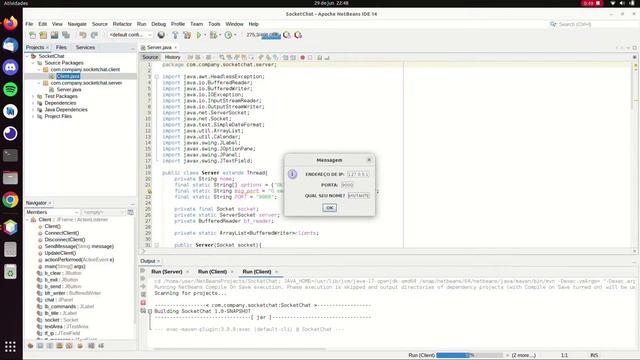Click the Server.java editor tab

pos(159,47)
